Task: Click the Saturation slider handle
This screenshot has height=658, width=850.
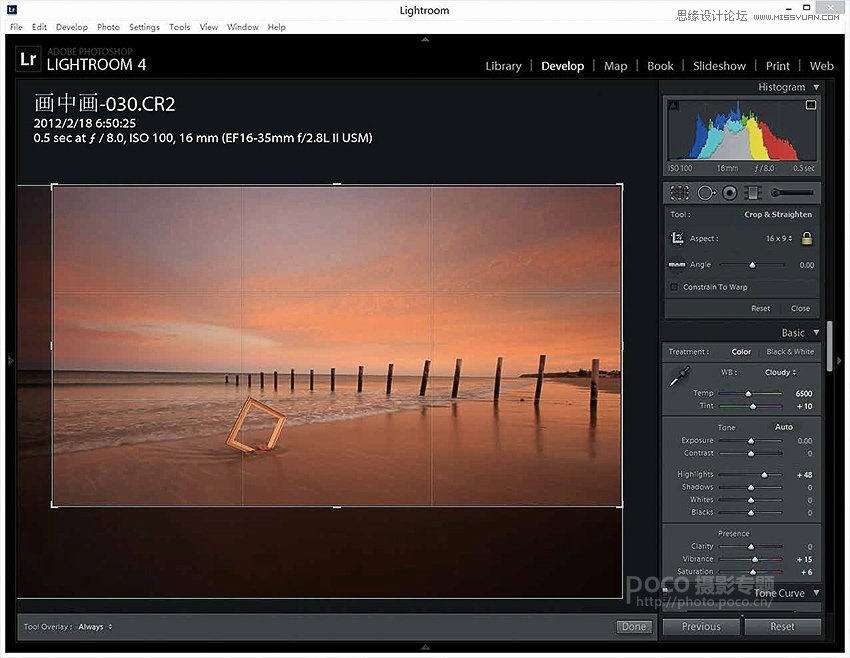Action: pos(753,572)
